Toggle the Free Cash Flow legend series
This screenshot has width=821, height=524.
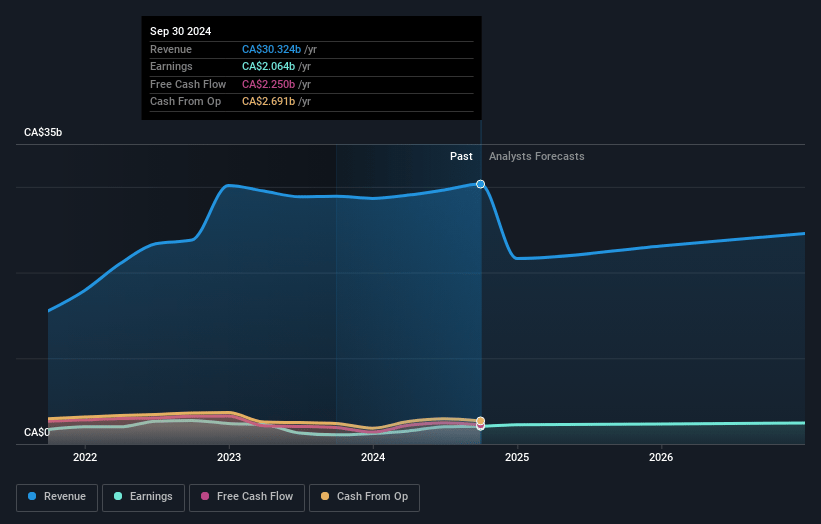click(247, 497)
